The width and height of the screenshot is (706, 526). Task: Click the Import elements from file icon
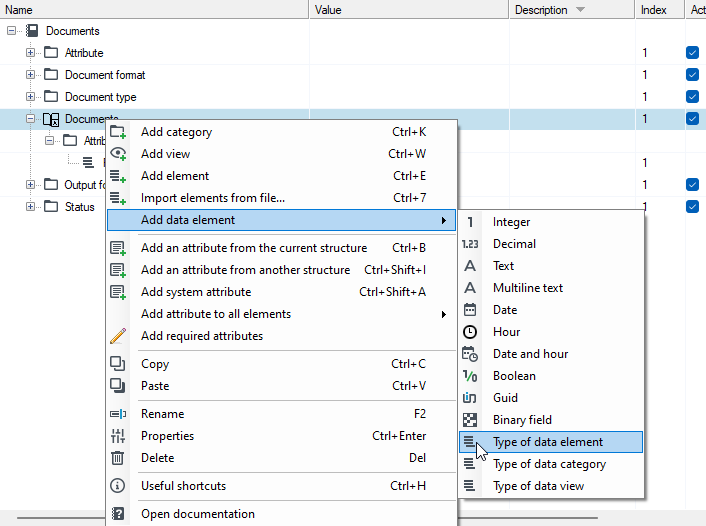pos(118,198)
